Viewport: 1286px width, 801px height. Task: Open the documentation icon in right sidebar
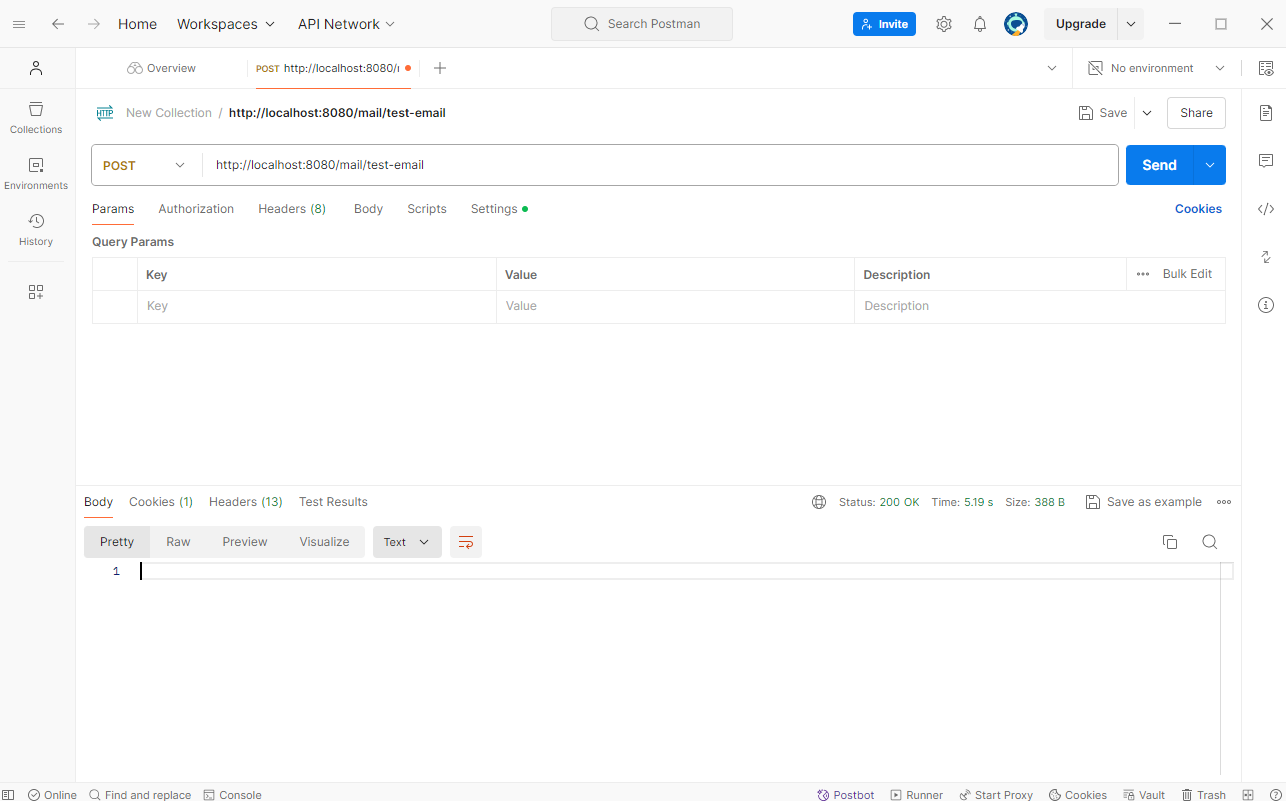[1266, 113]
